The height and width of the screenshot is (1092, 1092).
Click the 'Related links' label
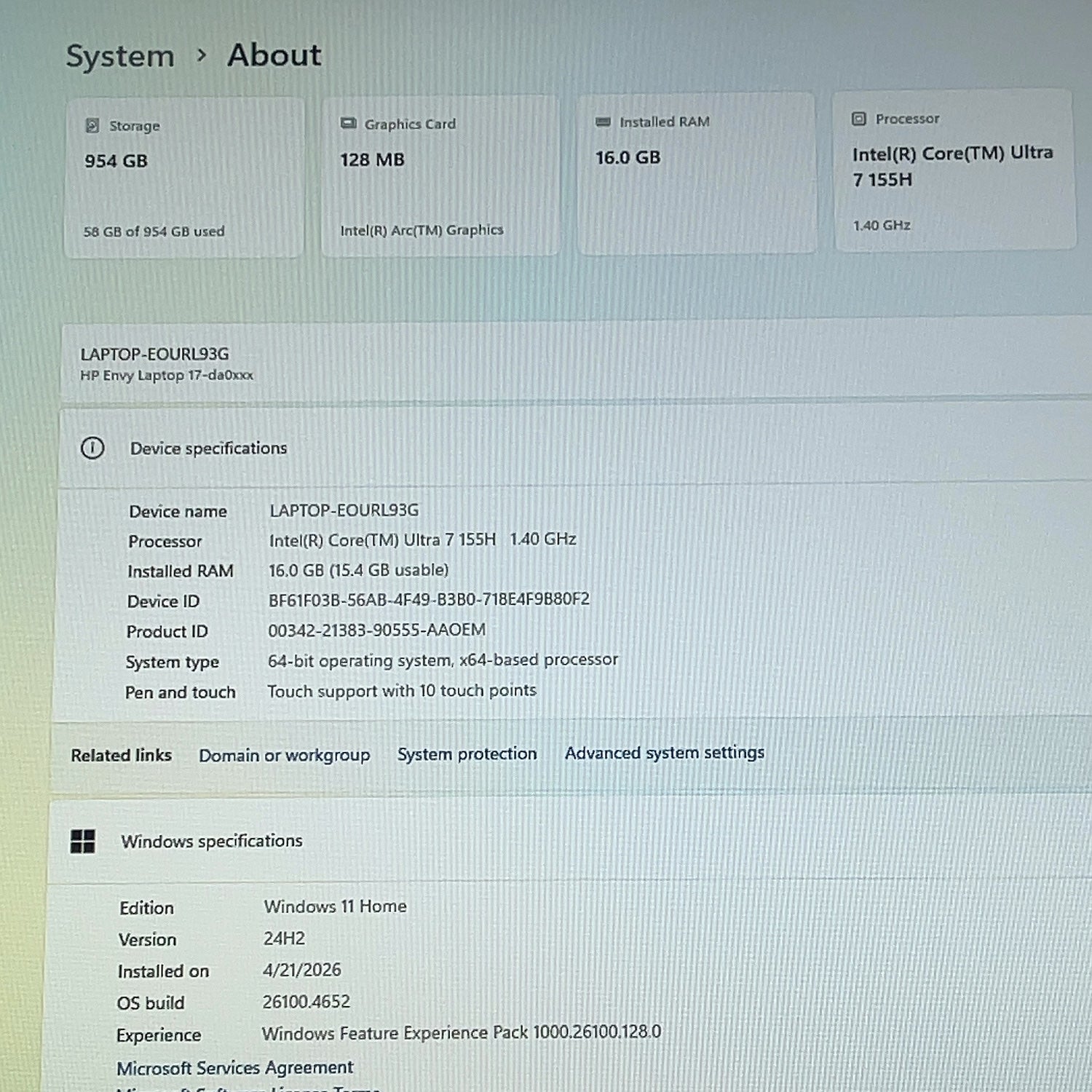click(122, 756)
